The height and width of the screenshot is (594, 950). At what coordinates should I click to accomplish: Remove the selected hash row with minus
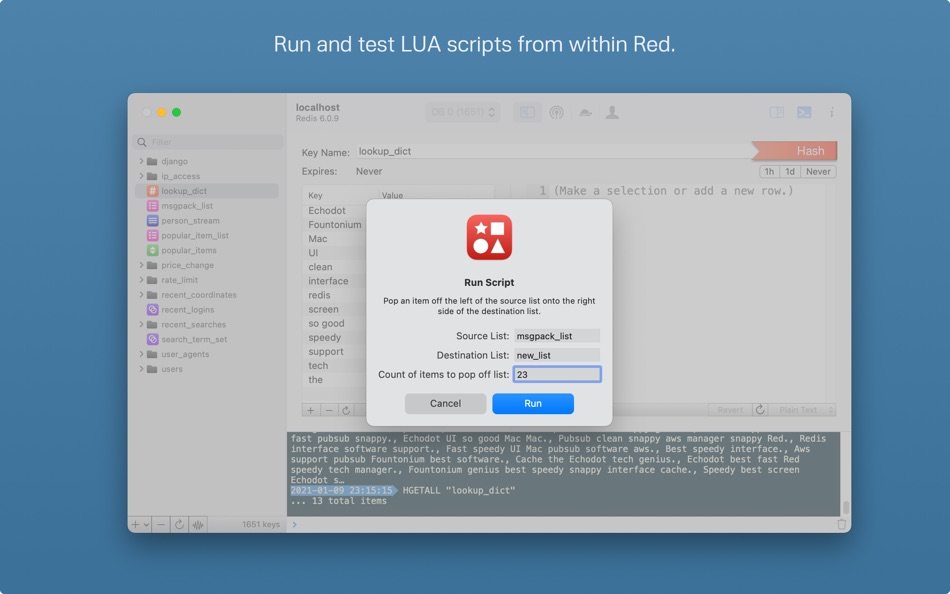point(329,410)
